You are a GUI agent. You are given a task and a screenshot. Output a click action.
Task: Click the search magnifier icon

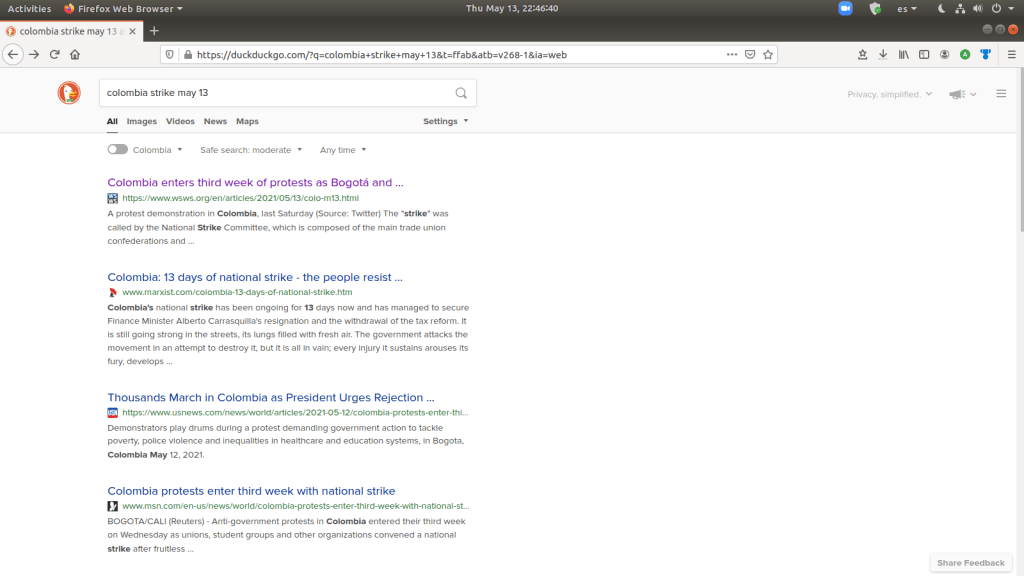click(461, 93)
